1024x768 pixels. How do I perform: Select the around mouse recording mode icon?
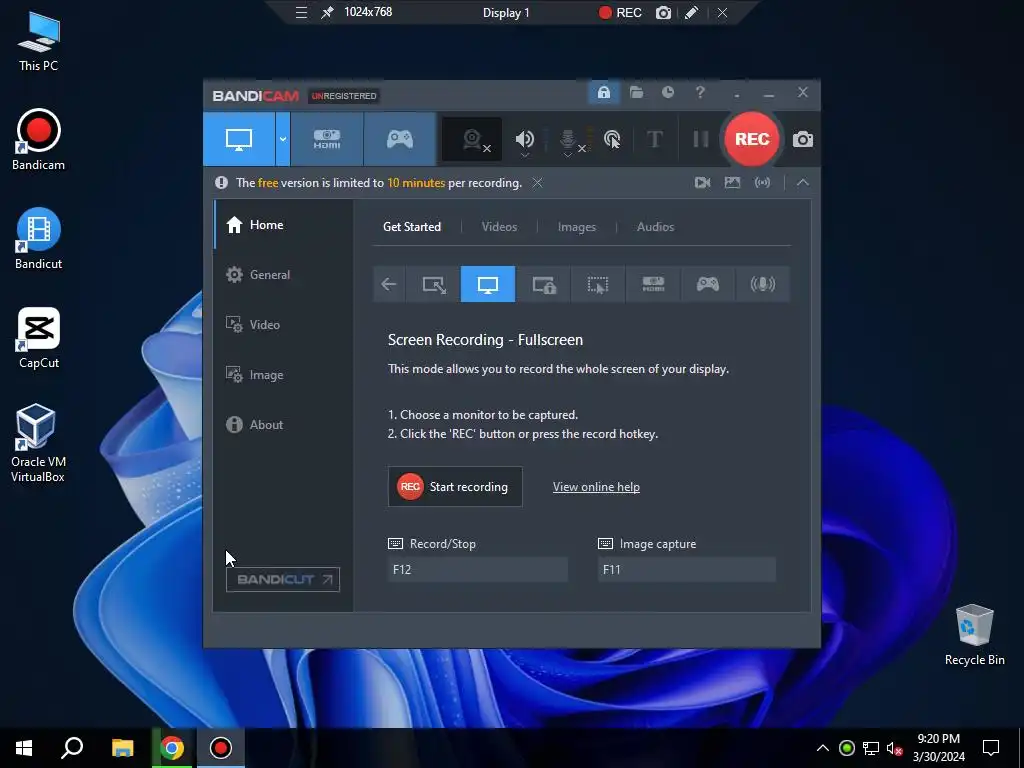pos(598,284)
